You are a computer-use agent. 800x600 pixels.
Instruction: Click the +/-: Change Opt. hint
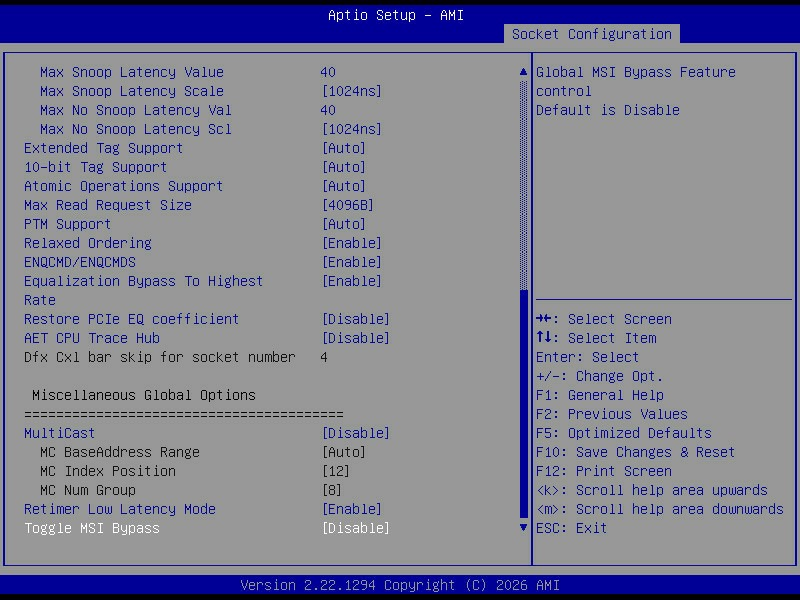tap(599, 377)
